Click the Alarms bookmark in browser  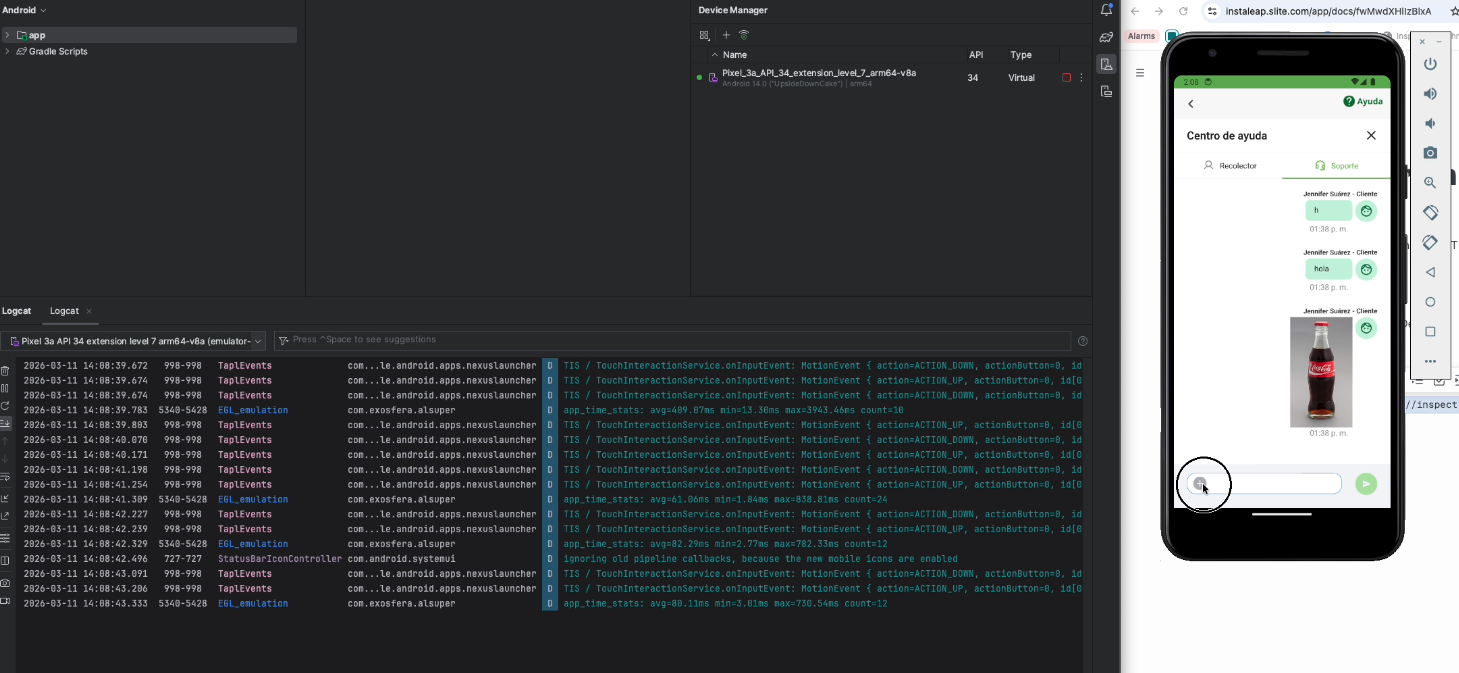coord(1142,36)
